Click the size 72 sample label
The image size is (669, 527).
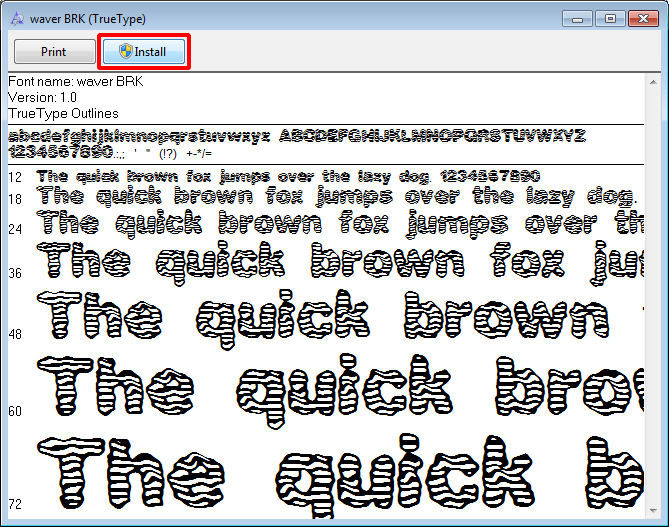click(15, 504)
